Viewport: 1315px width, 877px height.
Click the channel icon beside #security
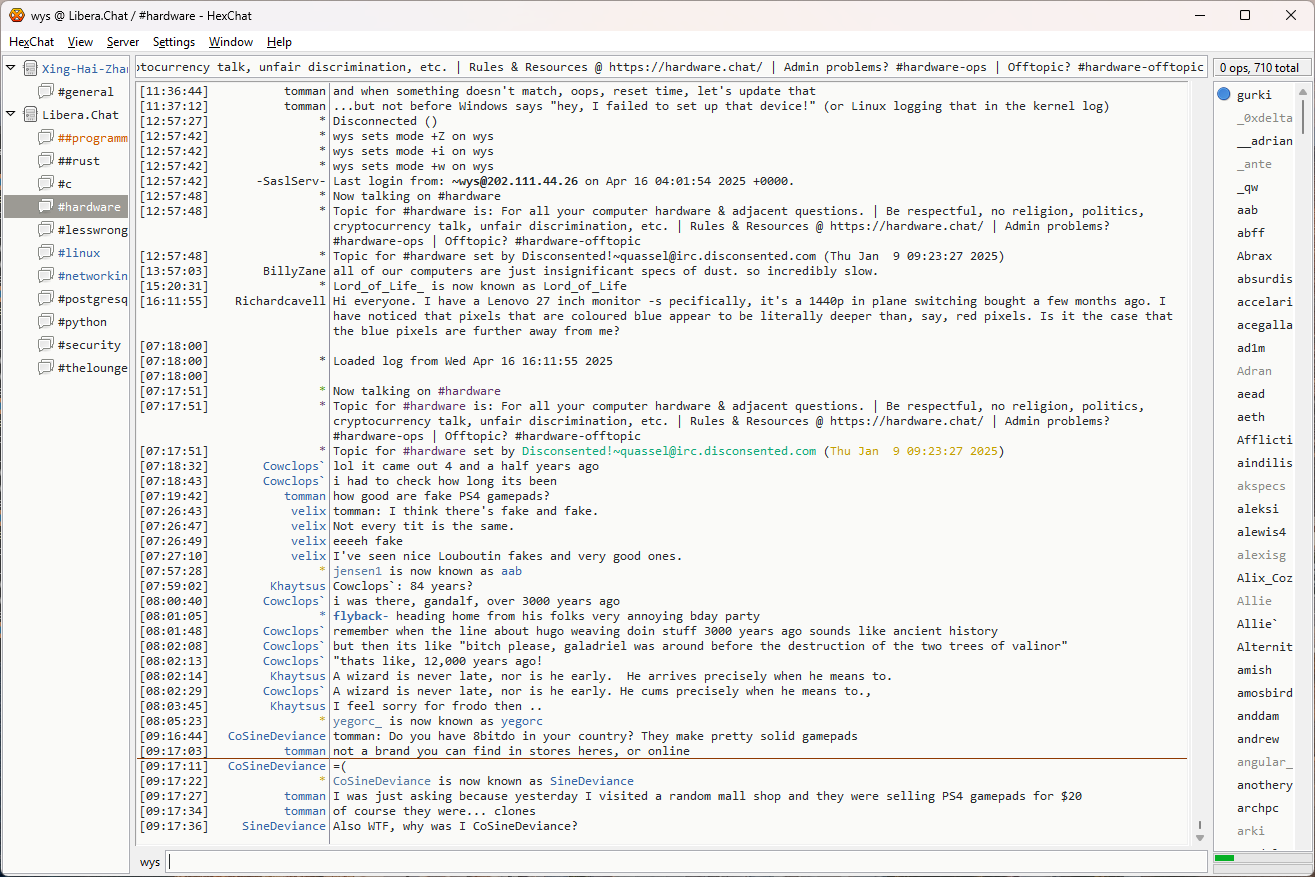pyautogui.click(x=46, y=345)
